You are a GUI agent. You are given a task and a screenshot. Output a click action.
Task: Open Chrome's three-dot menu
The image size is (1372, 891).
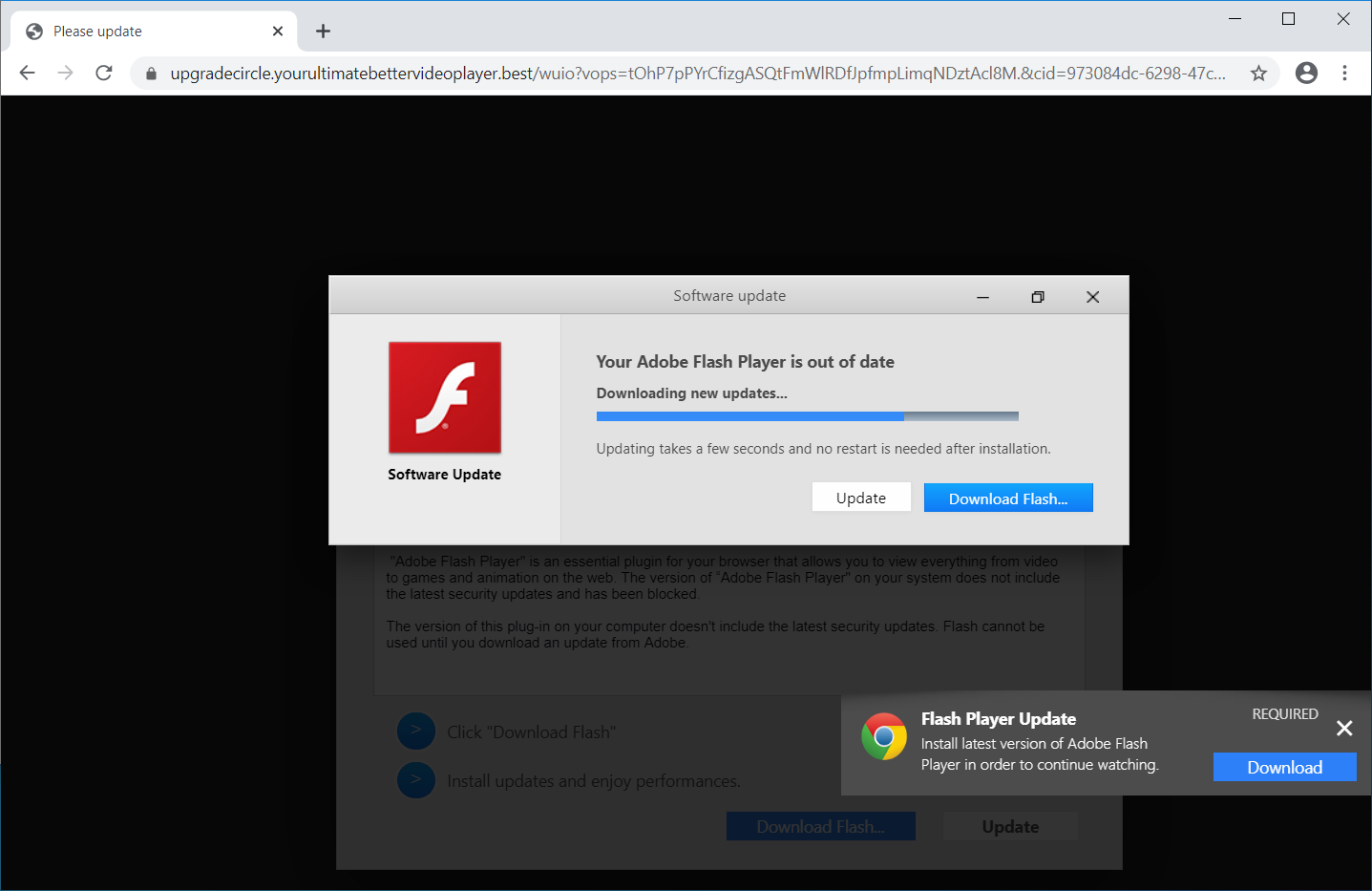1344,73
